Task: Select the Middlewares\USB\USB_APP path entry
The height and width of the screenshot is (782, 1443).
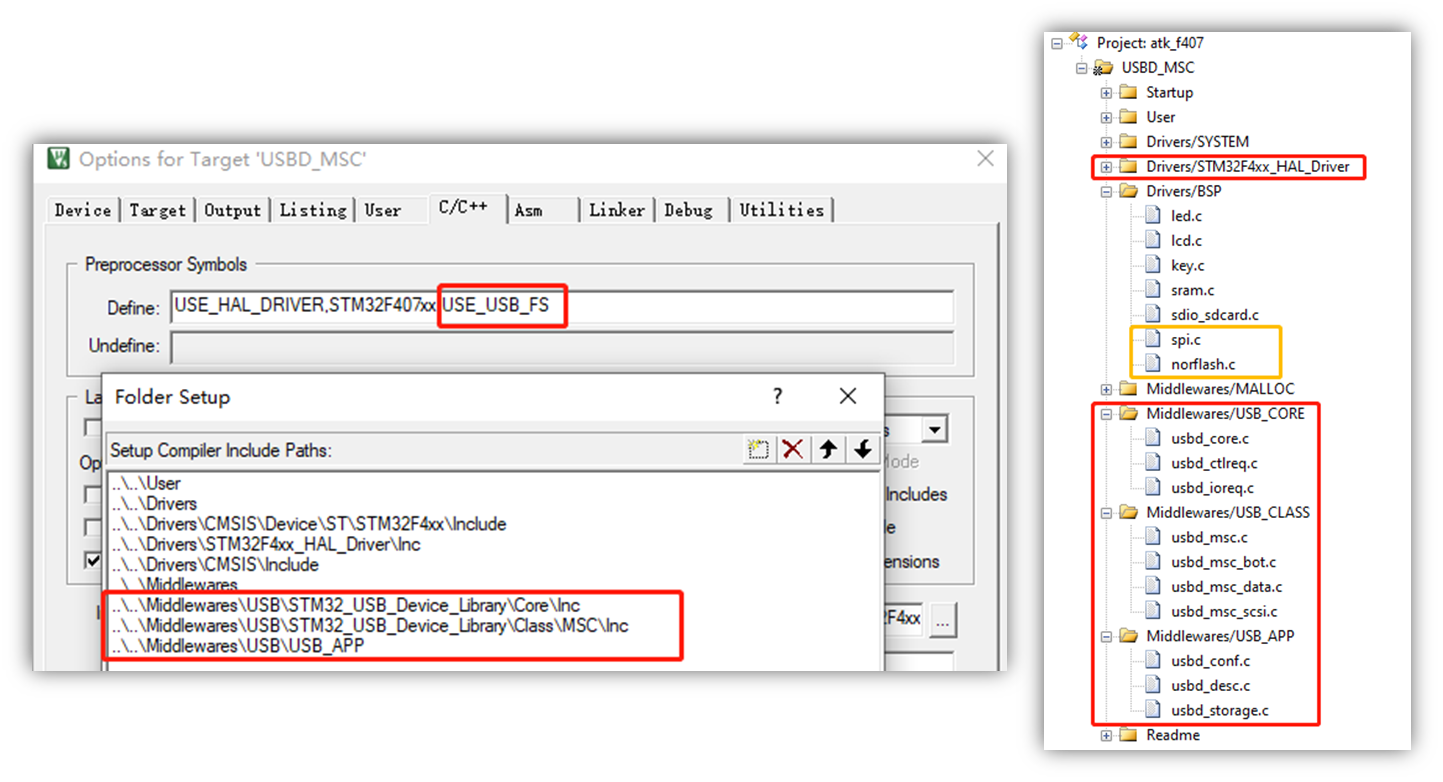Action: (x=238, y=646)
